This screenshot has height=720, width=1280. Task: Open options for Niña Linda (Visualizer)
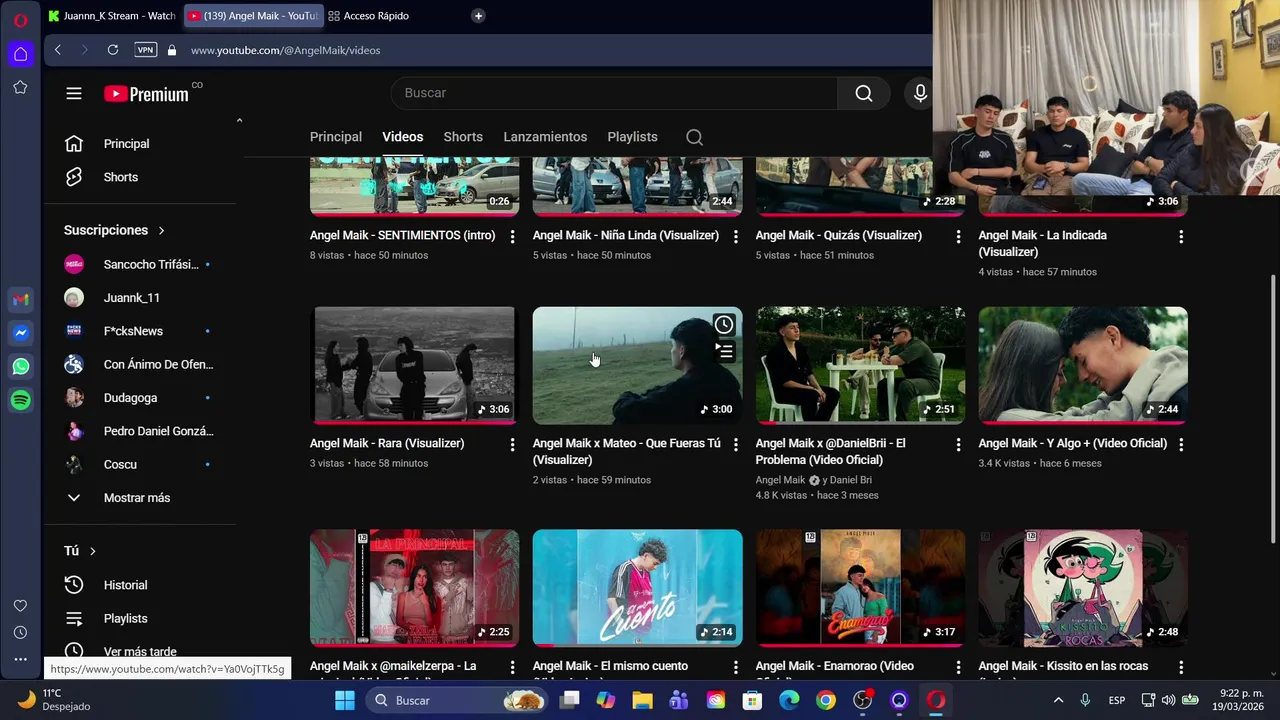[736, 237]
